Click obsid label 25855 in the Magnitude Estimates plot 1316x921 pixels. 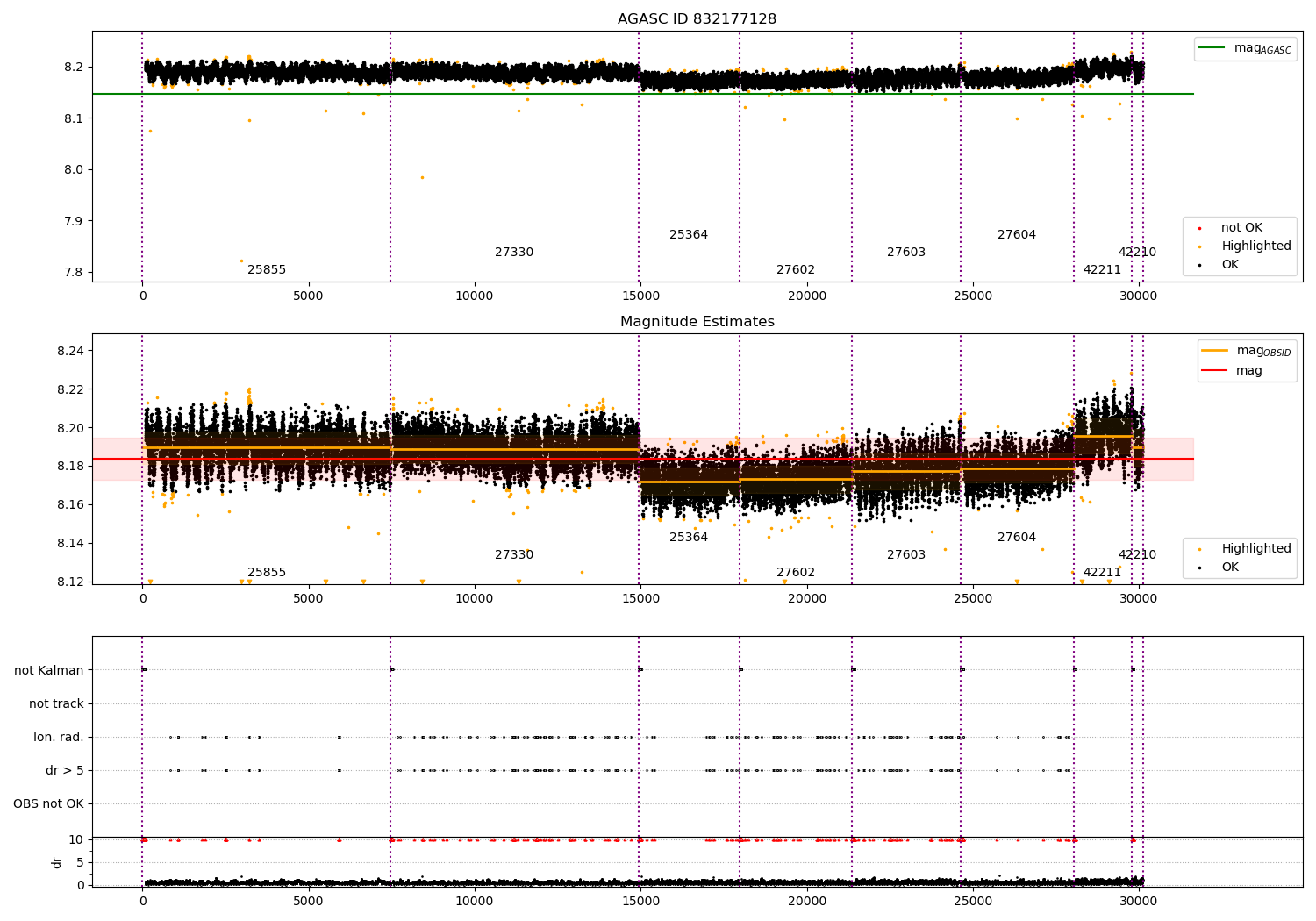(267, 573)
